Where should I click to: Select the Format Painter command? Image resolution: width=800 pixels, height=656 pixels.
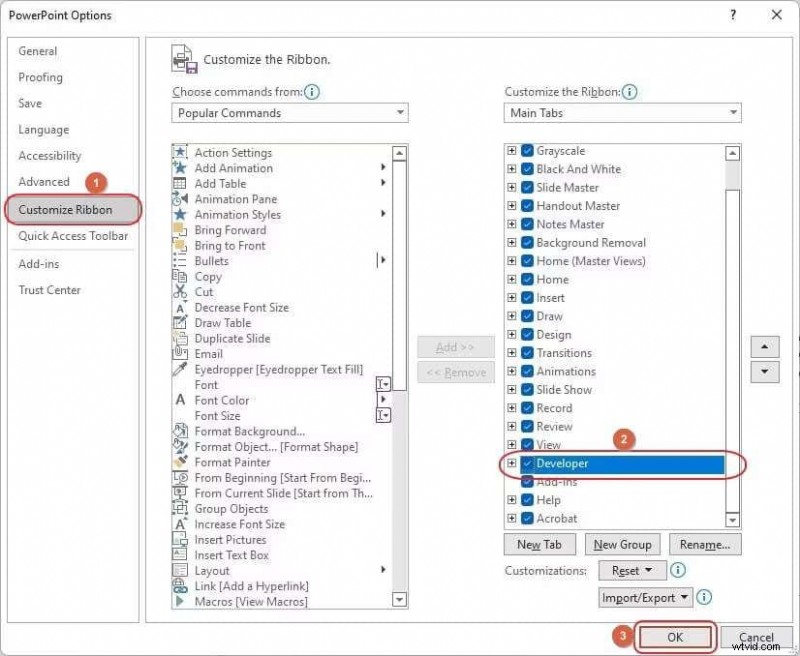[x=238, y=462]
